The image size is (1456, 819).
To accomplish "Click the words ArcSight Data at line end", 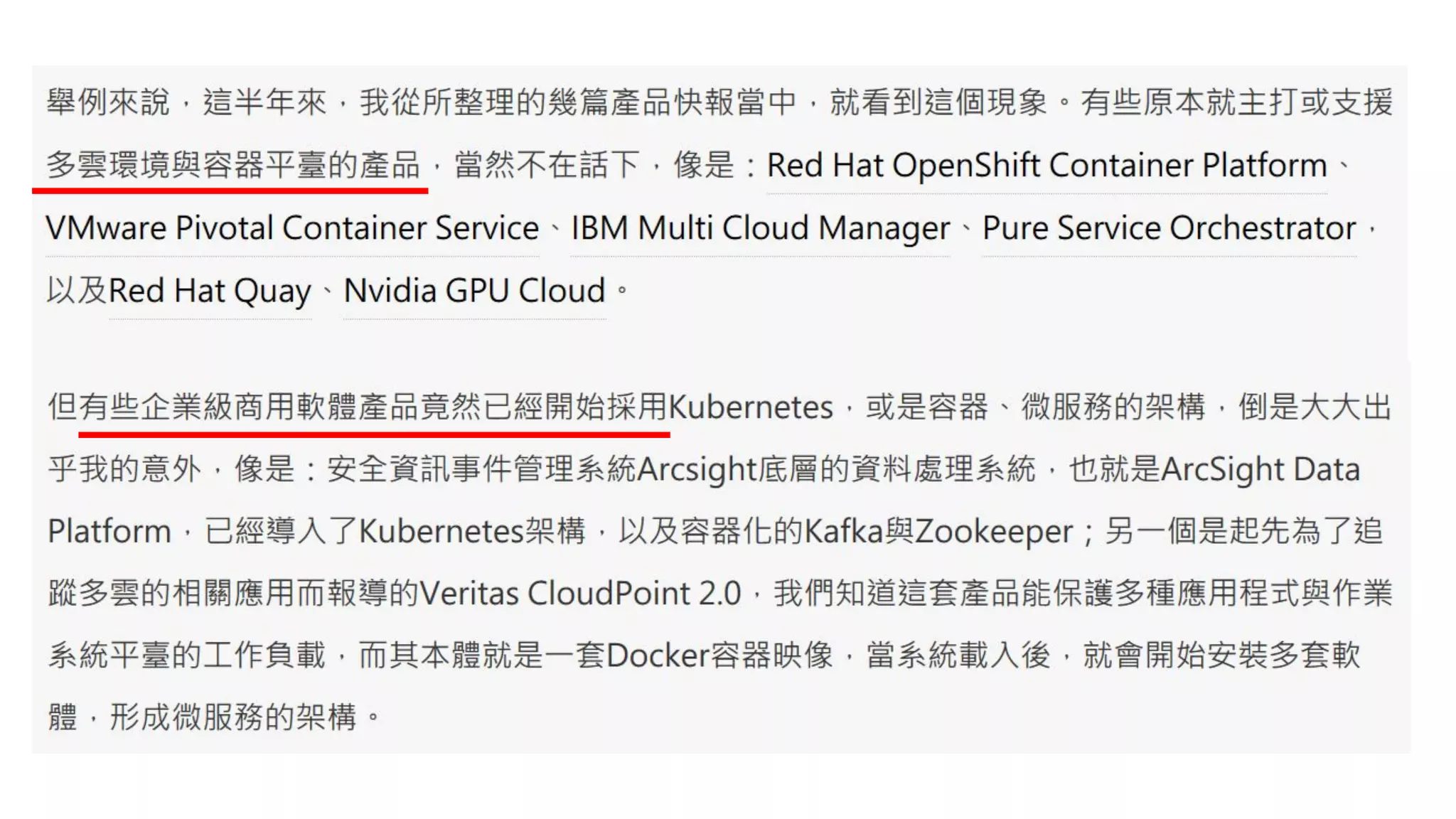I will 1260,469.
